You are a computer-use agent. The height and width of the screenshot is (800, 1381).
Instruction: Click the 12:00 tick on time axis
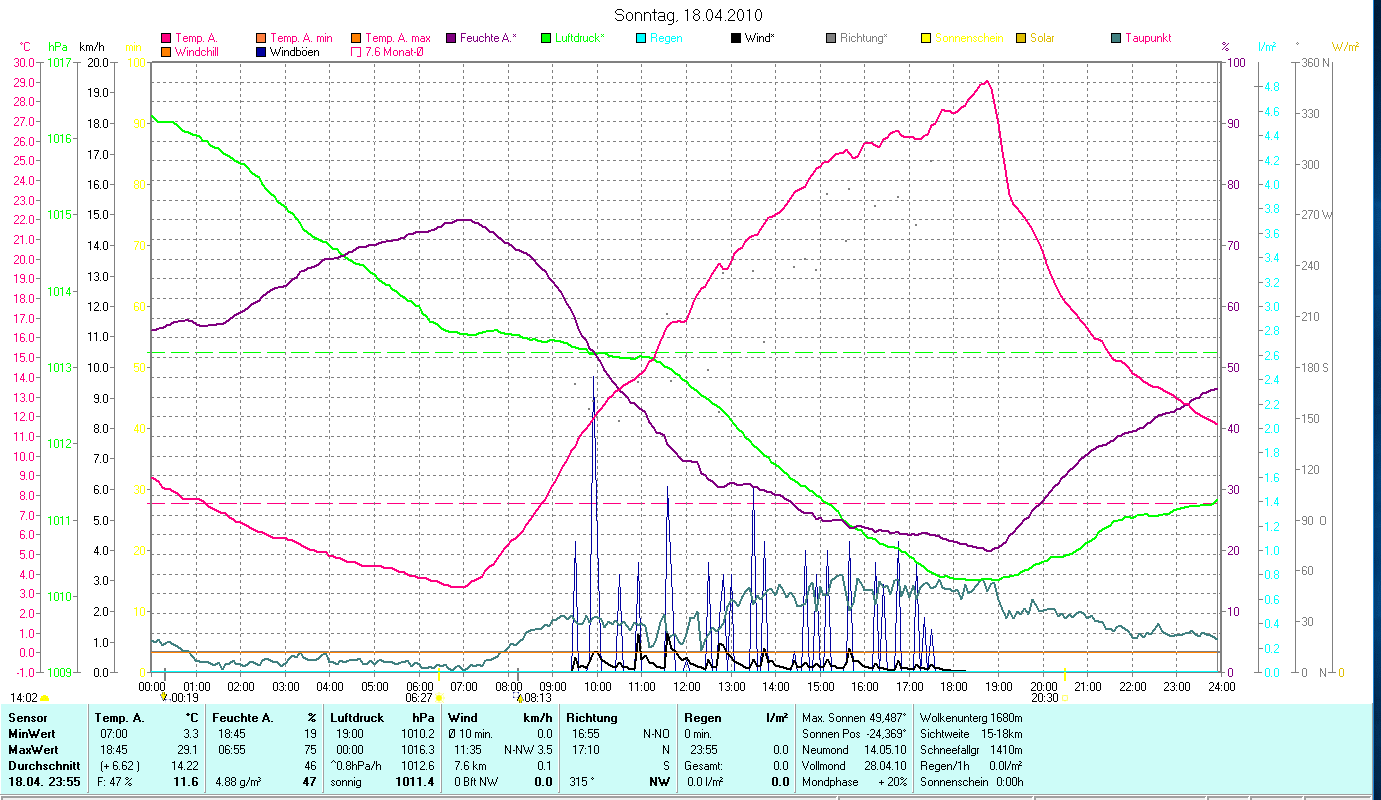point(687,687)
